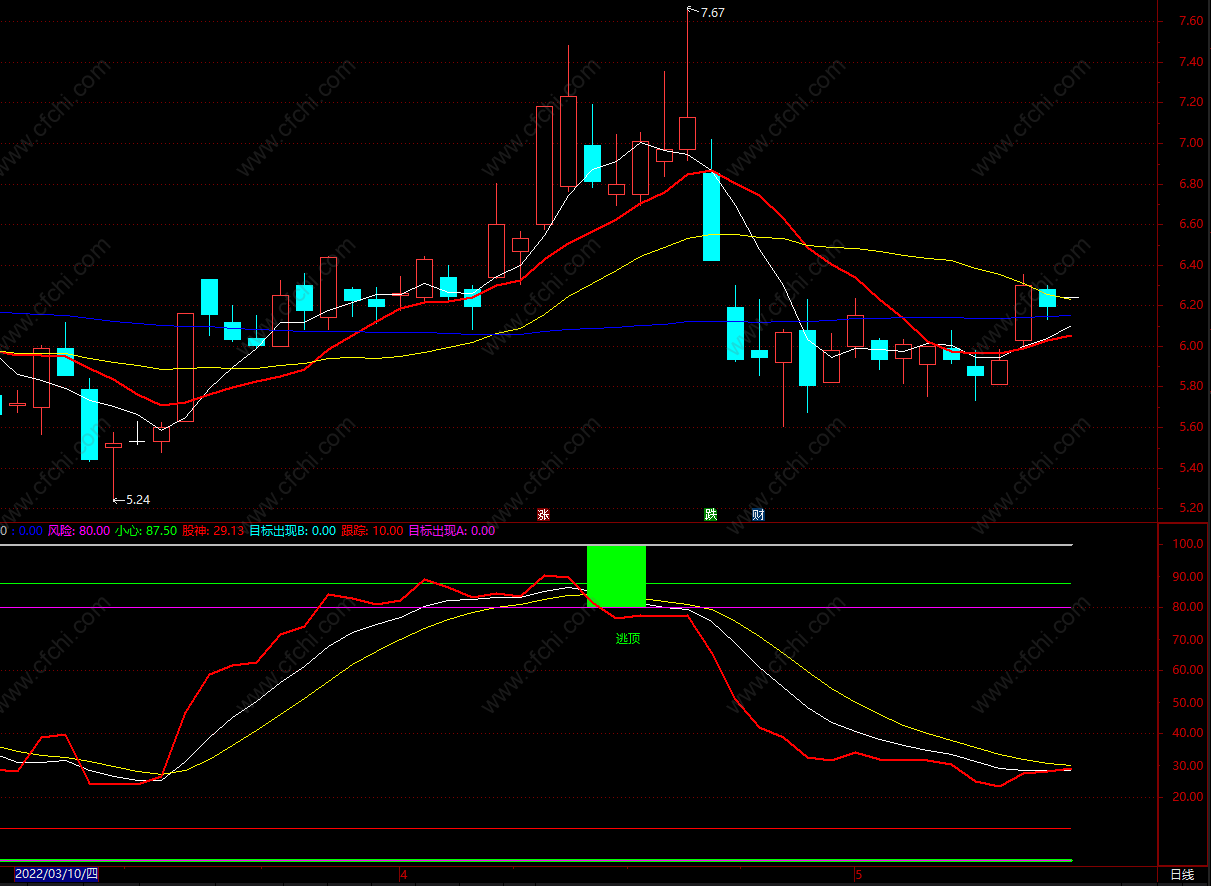Screen dimensions: 1211x886
Task: Click the 目标出现A: 0.00 indicator value
Action: pos(451,531)
